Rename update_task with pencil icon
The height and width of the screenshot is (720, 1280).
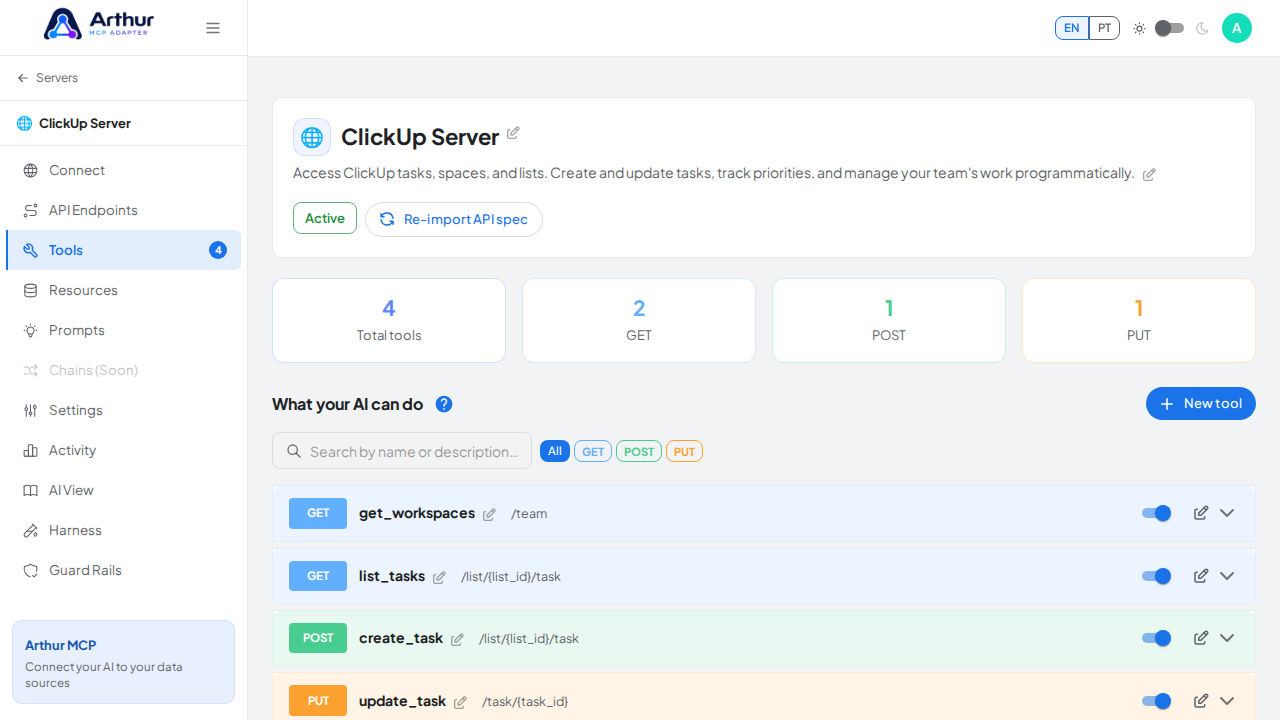click(x=460, y=703)
